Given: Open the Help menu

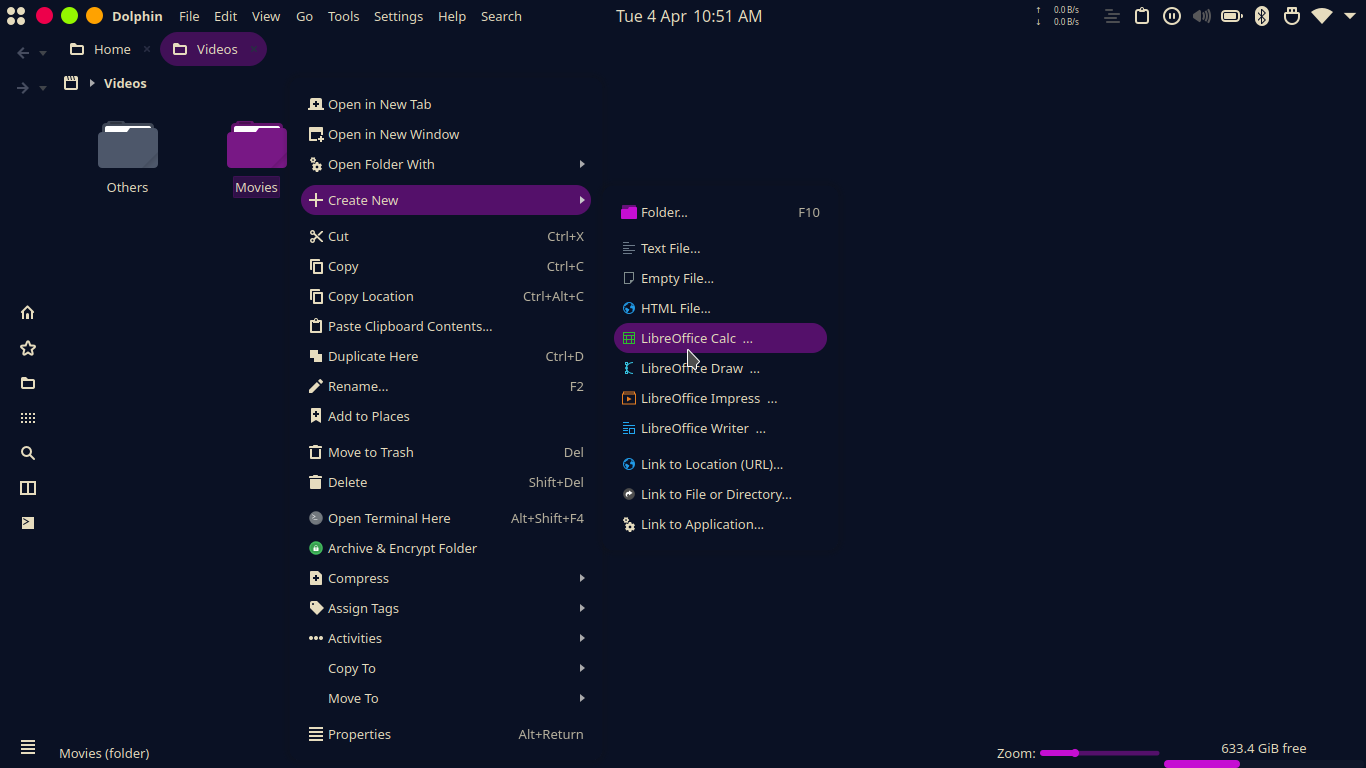Looking at the screenshot, I should click(452, 16).
